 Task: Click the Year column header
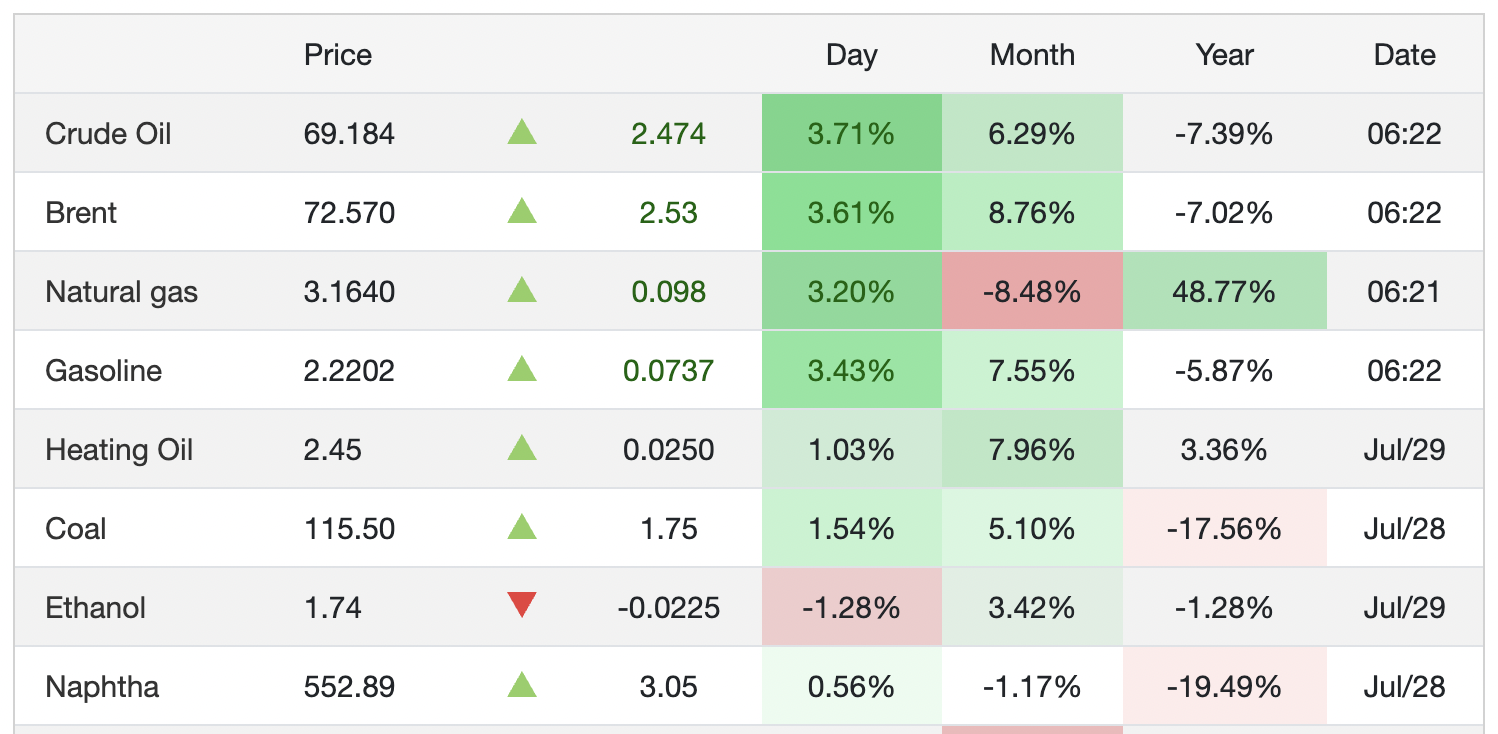(x=1225, y=54)
